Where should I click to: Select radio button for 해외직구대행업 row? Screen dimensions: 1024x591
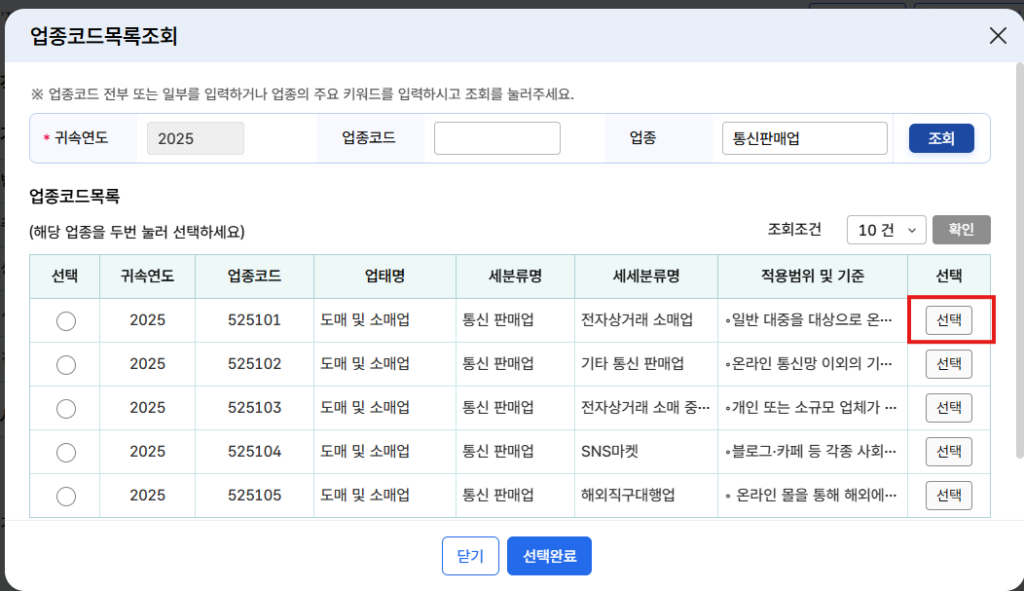pyautogui.click(x=66, y=495)
